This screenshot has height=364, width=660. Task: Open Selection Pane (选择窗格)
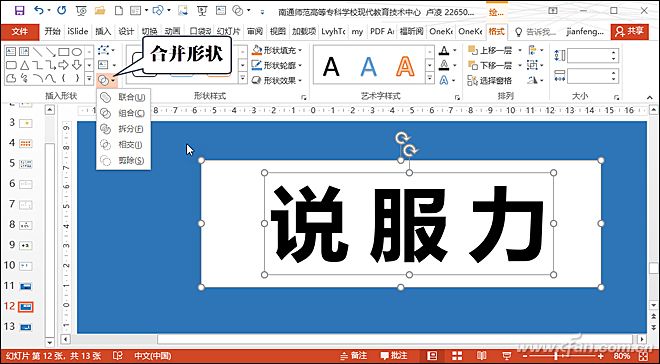click(490, 80)
